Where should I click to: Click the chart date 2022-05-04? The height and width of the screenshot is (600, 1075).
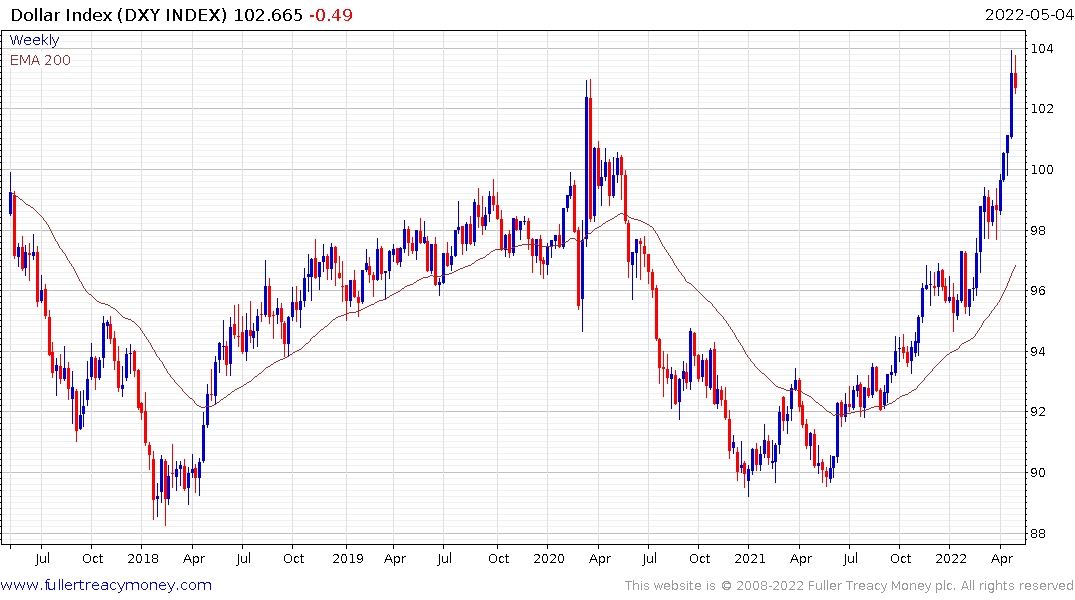click(1029, 15)
